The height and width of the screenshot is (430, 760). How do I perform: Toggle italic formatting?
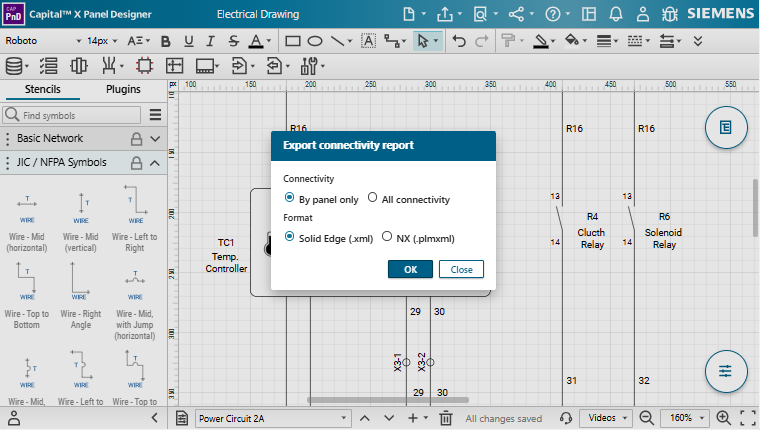[210, 41]
